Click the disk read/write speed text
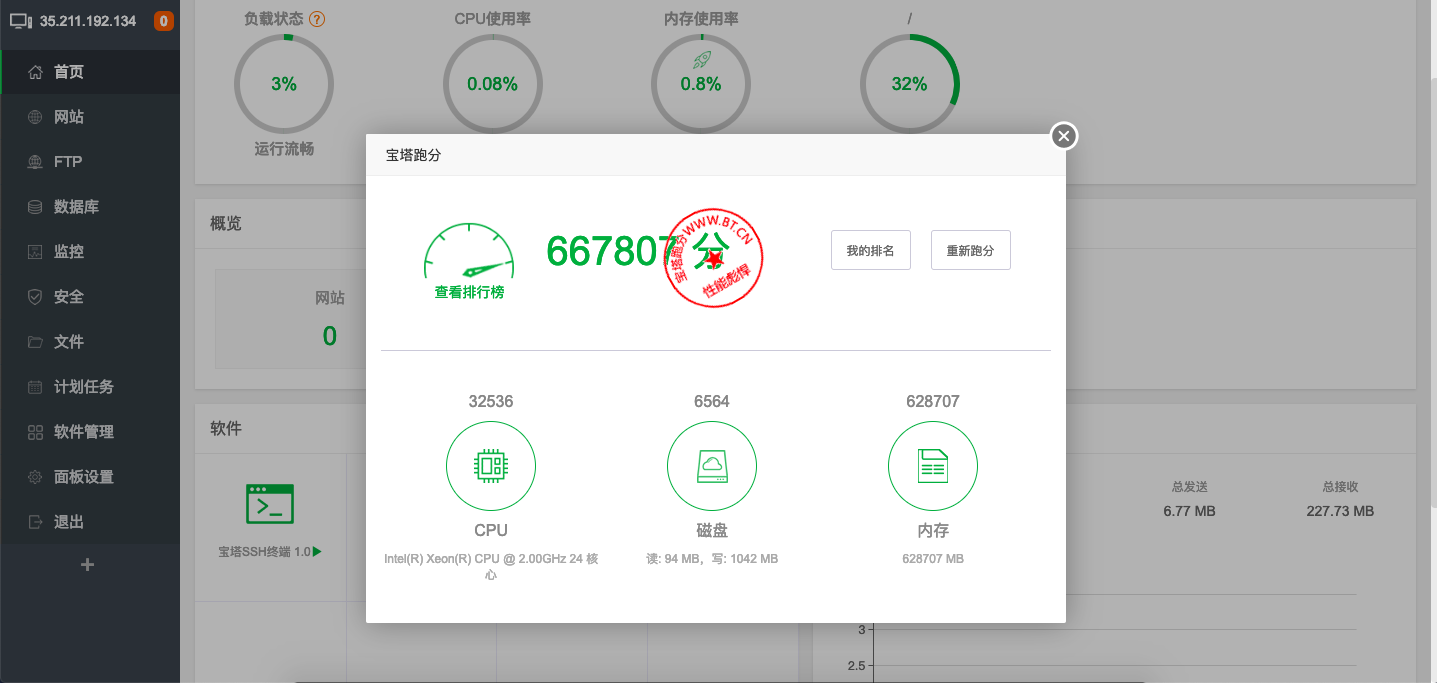 (712, 559)
